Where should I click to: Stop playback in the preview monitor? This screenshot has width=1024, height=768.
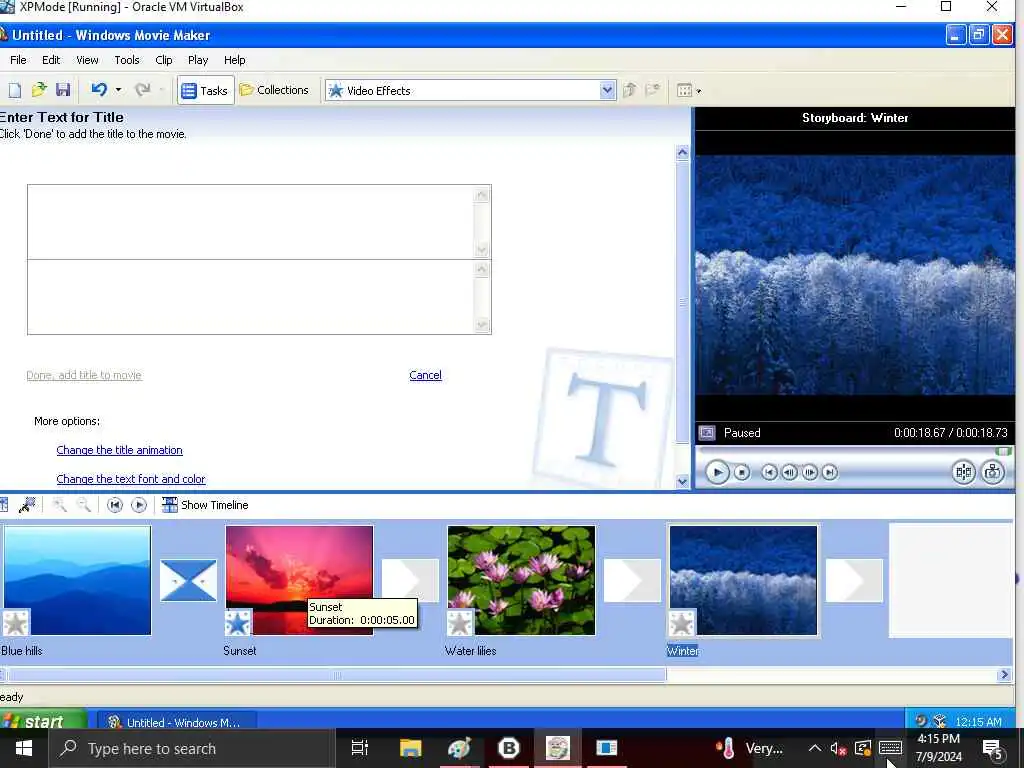pos(742,472)
